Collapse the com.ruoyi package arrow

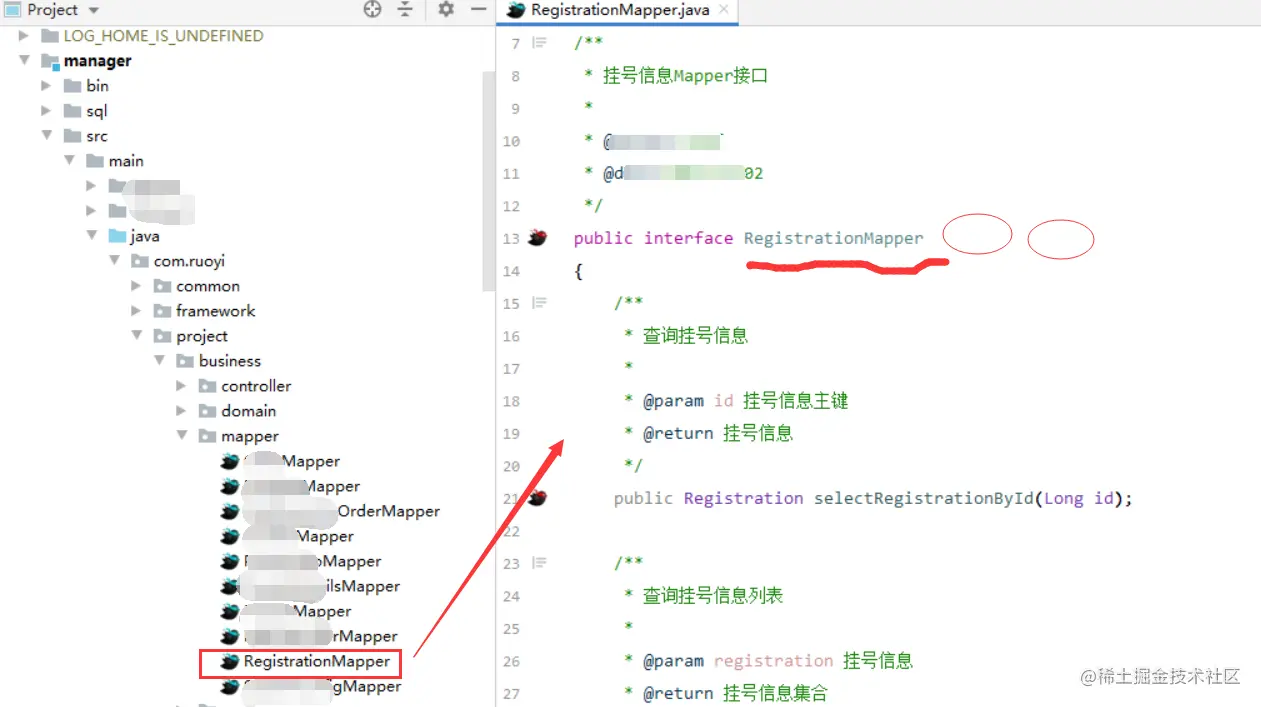pyautogui.click(x=115, y=261)
